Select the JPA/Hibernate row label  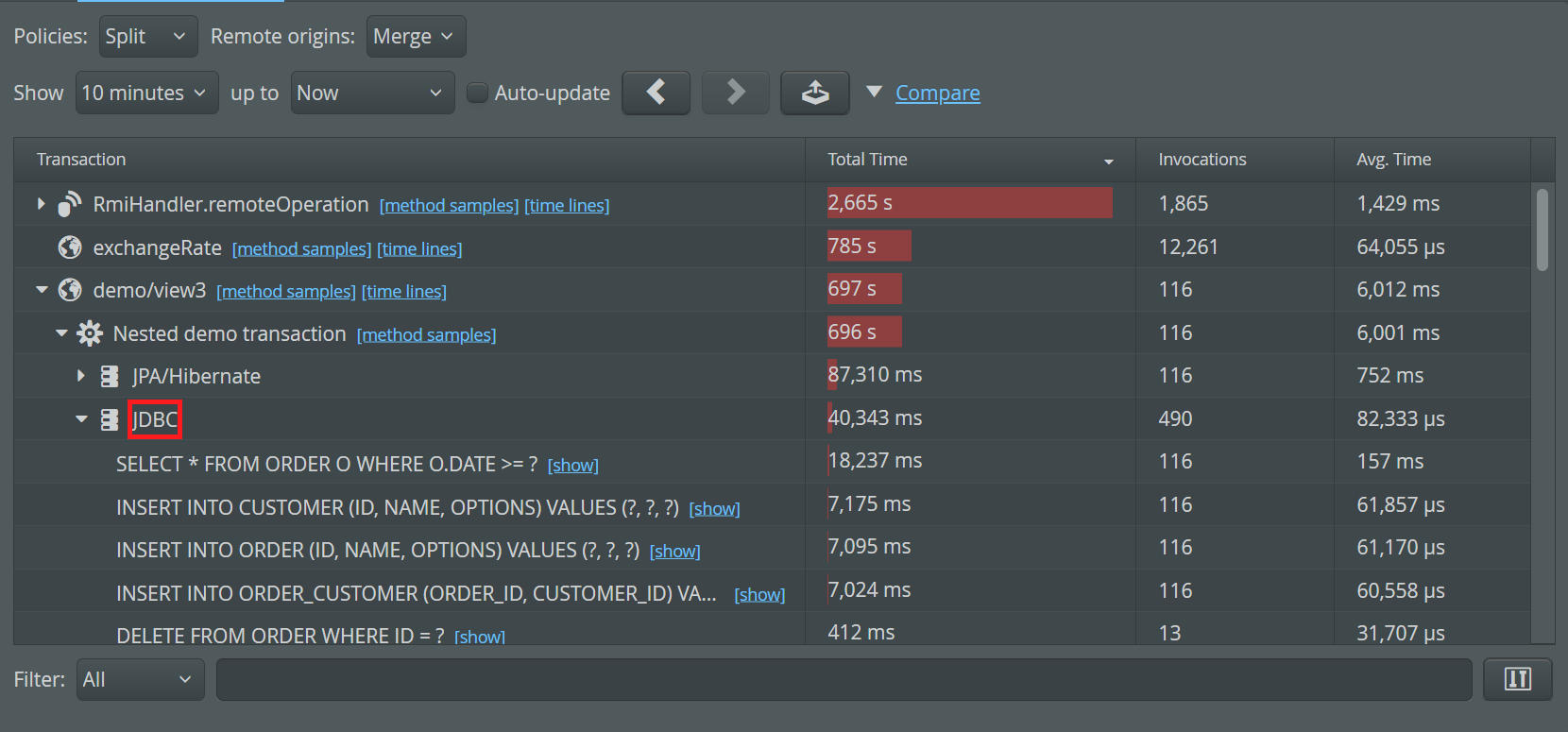click(196, 376)
